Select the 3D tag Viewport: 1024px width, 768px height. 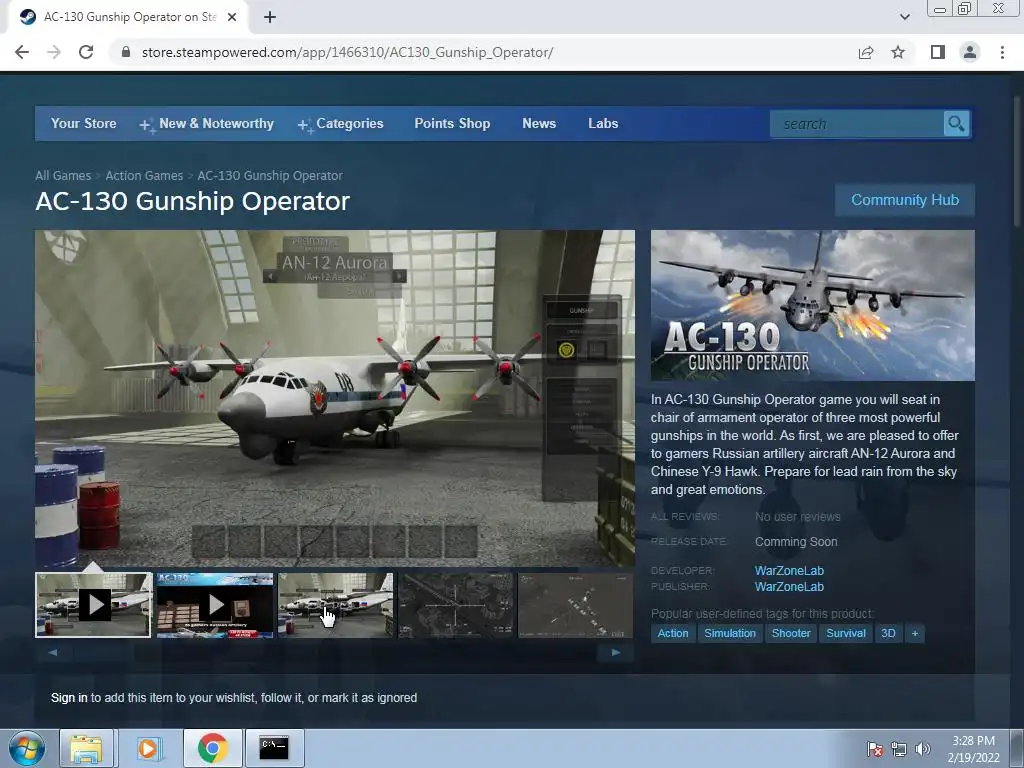(x=888, y=633)
